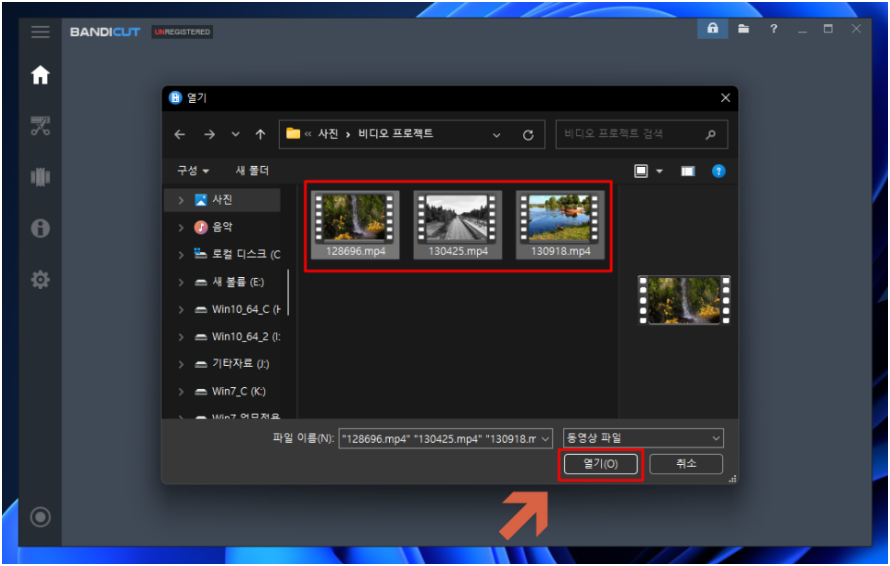Click the 취소 cancel button

(686, 464)
